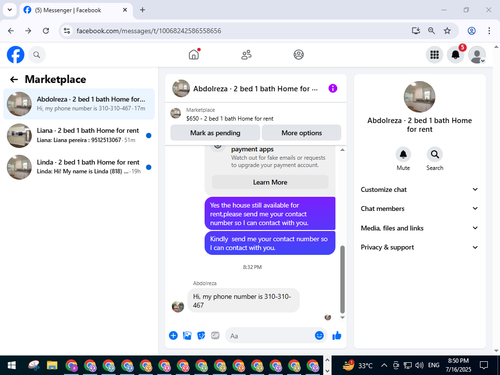Expand Chat members section
The width and height of the screenshot is (500, 375).
pyautogui.click(x=419, y=208)
